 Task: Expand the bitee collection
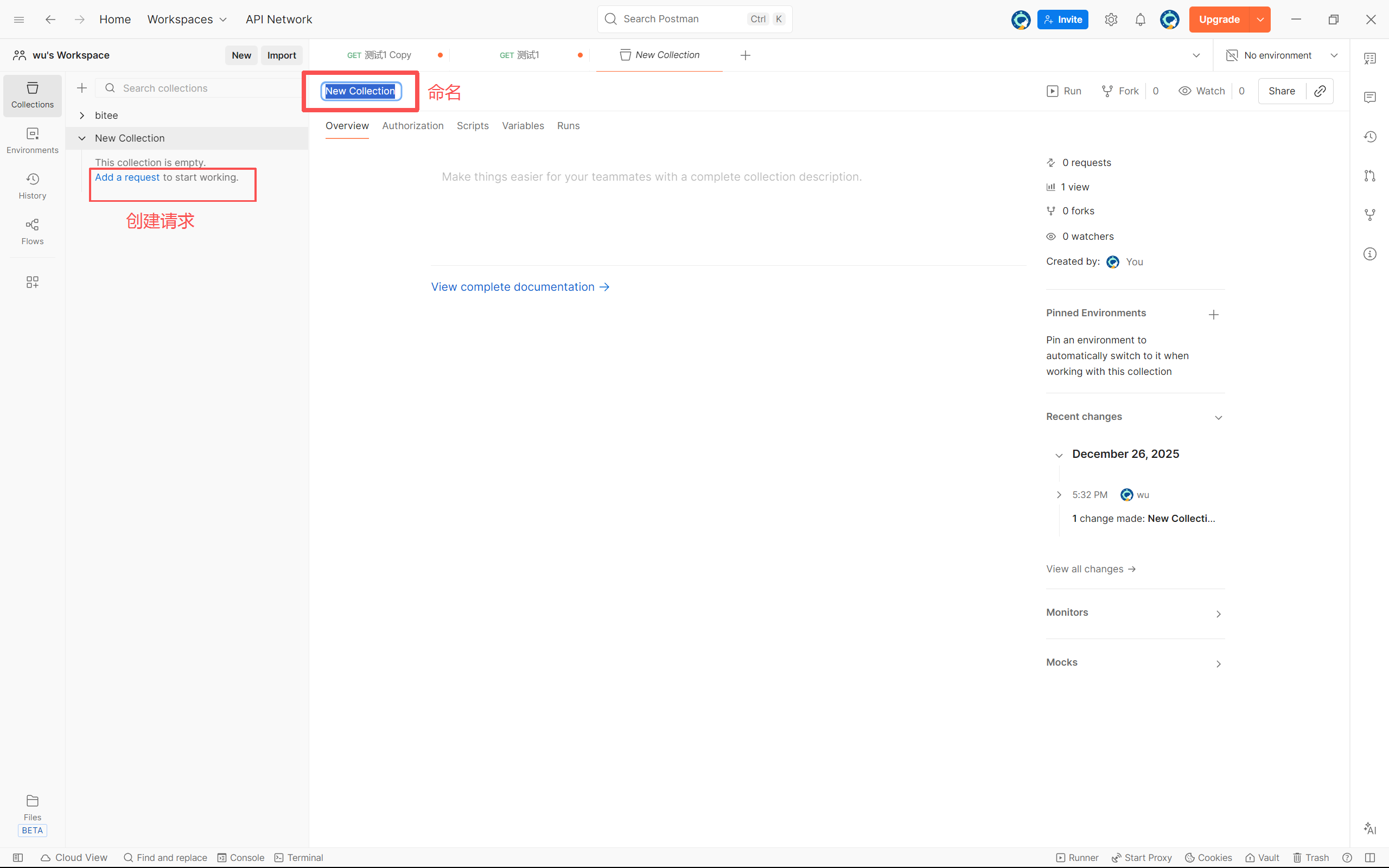tap(82, 116)
